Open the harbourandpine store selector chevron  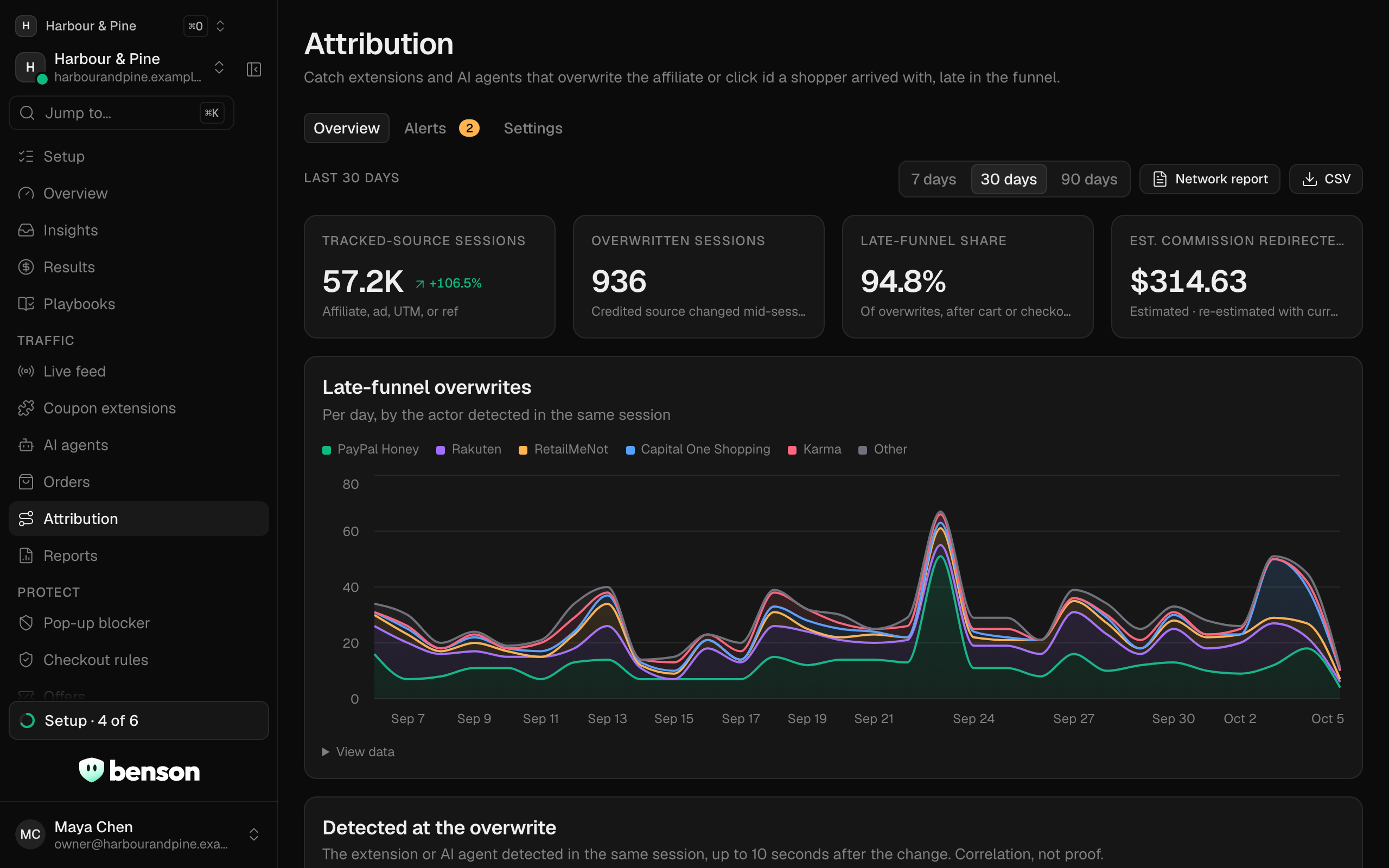(x=219, y=68)
